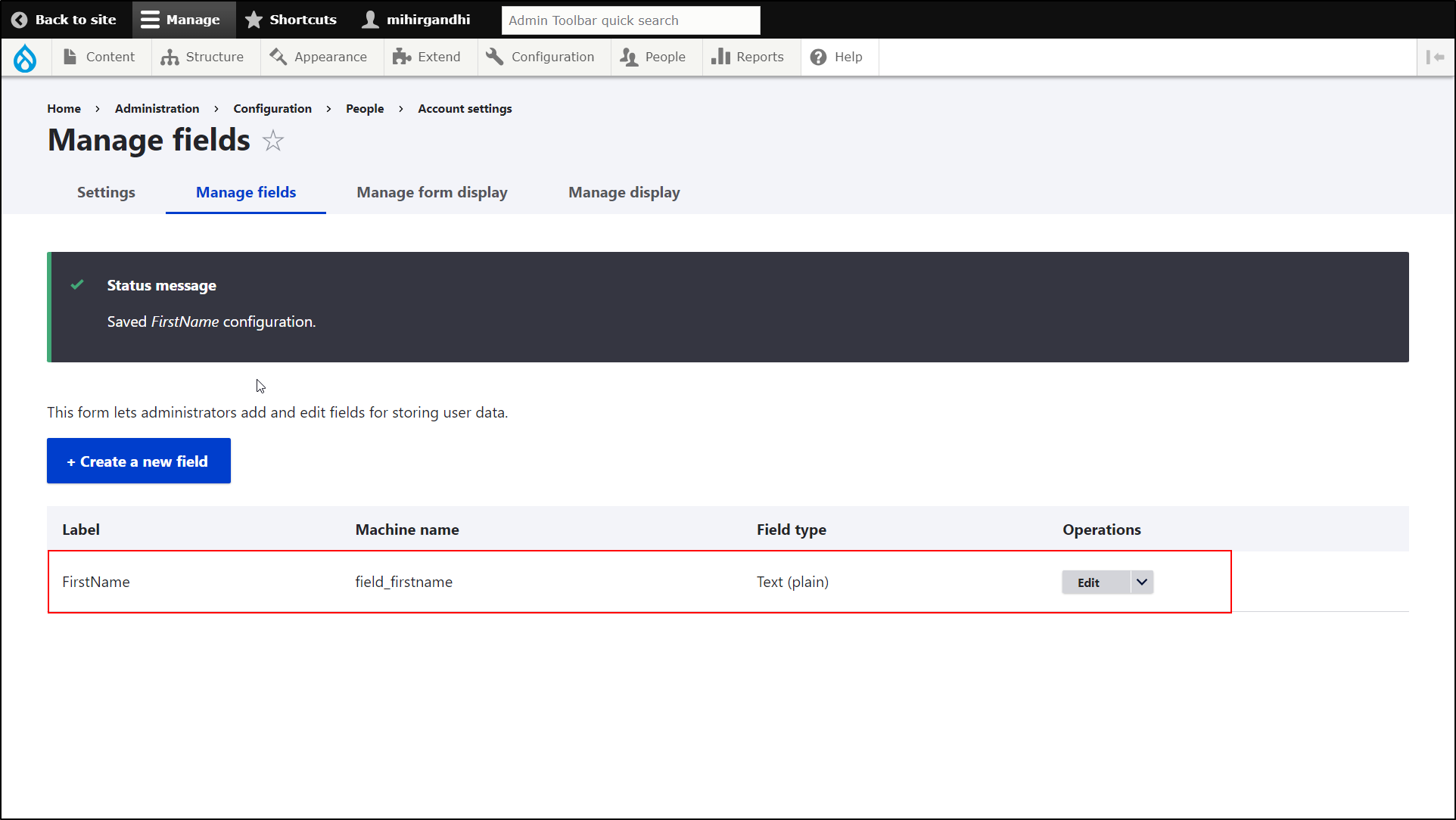
Task: Go to Account settings breadcrumb link
Action: (x=465, y=109)
